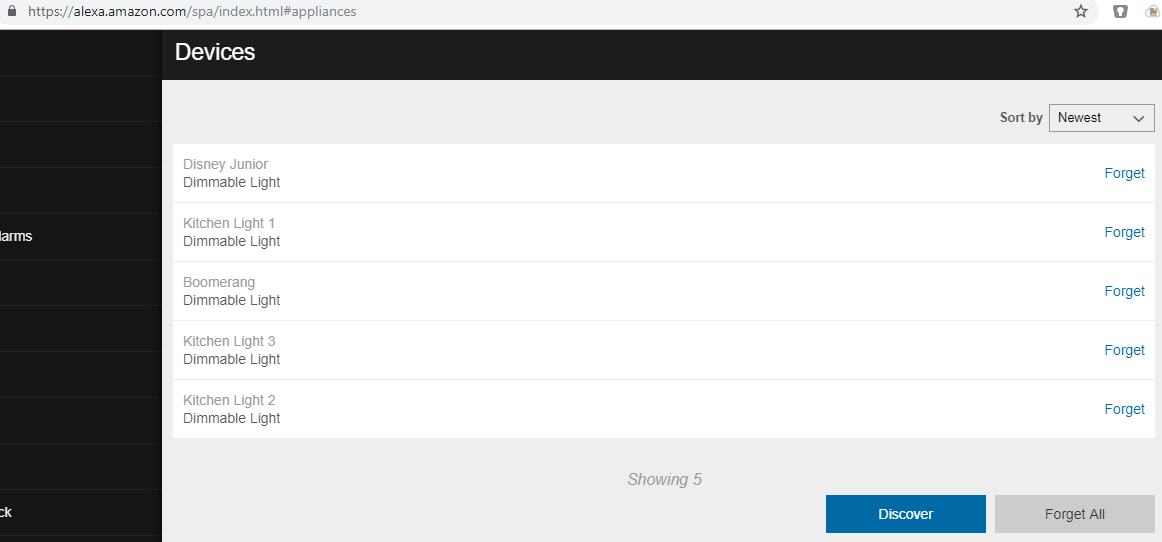Select the Boomerang device name
This screenshot has width=1162, height=542.
(219, 282)
